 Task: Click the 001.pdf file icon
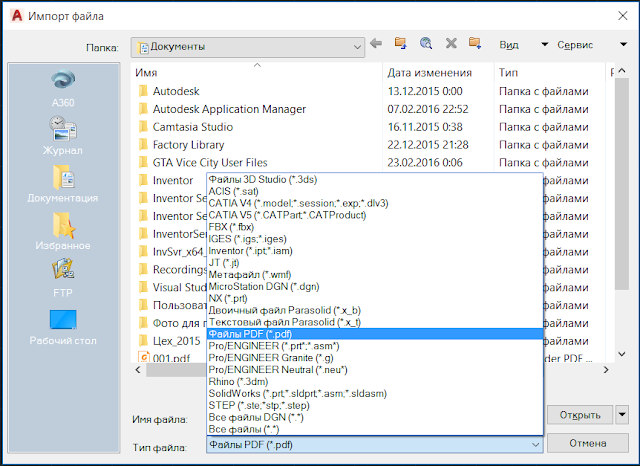click(x=144, y=357)
